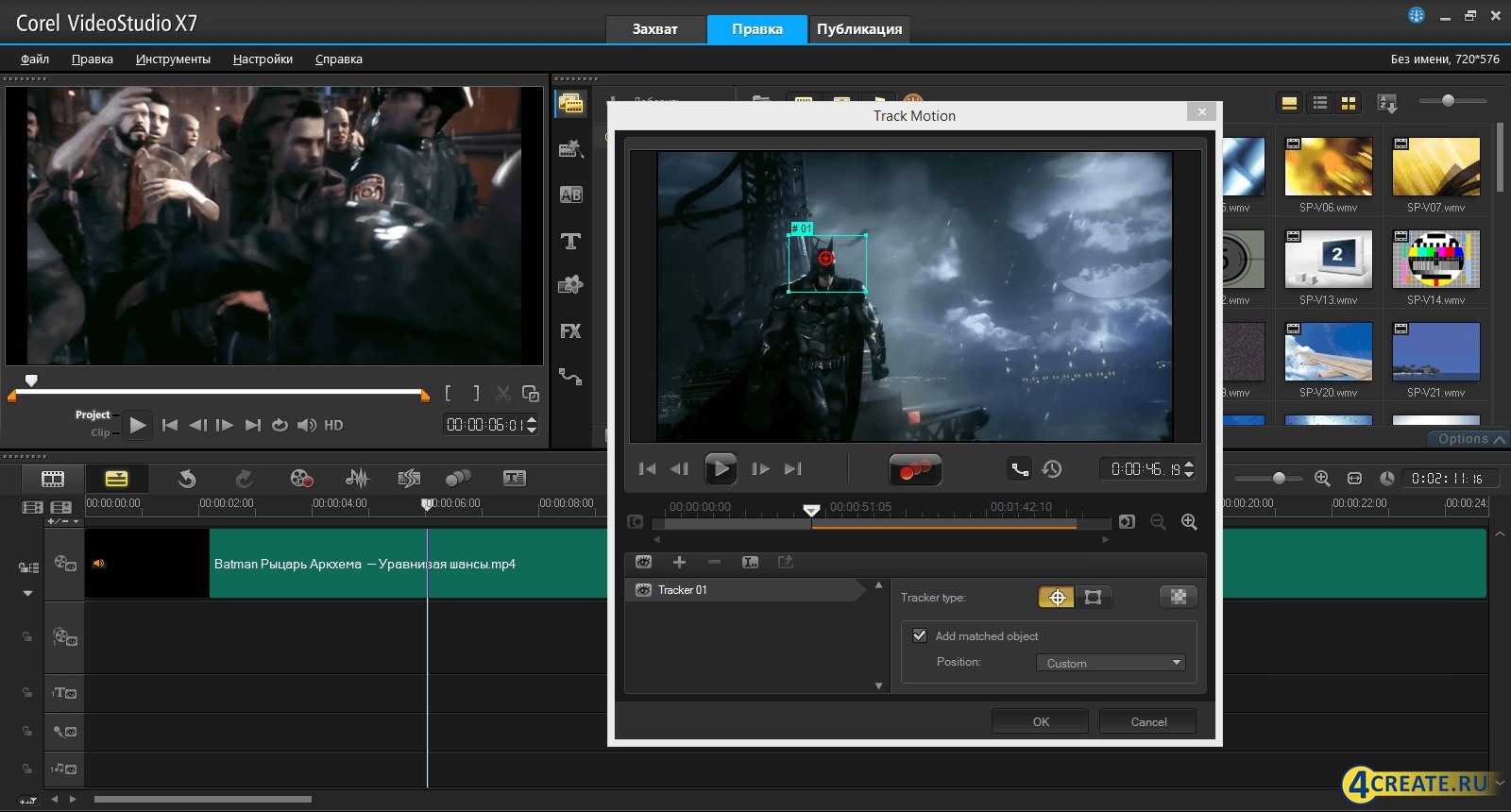Open library sort options dropdown icon
Screen dimensions: 1511x812
pyautogui.click(x=1387, y=103)
